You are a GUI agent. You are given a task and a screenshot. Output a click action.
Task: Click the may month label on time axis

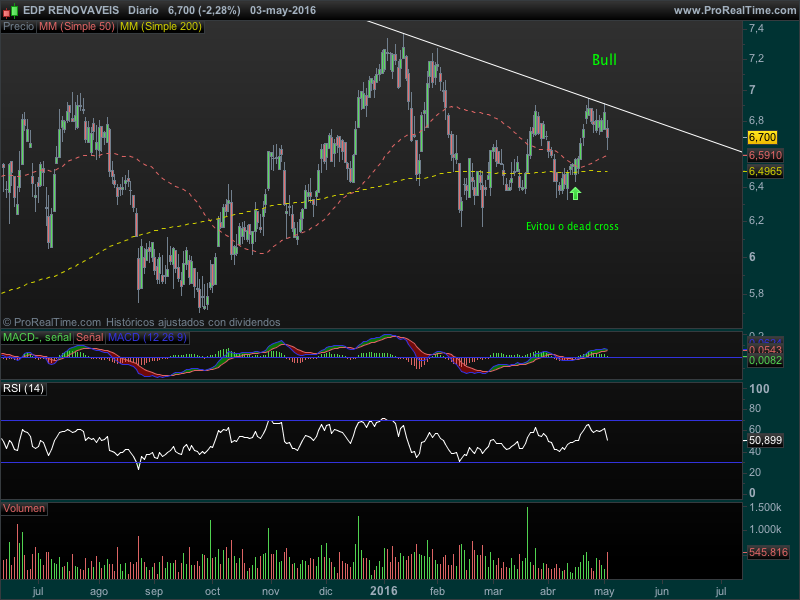[604, 592]
